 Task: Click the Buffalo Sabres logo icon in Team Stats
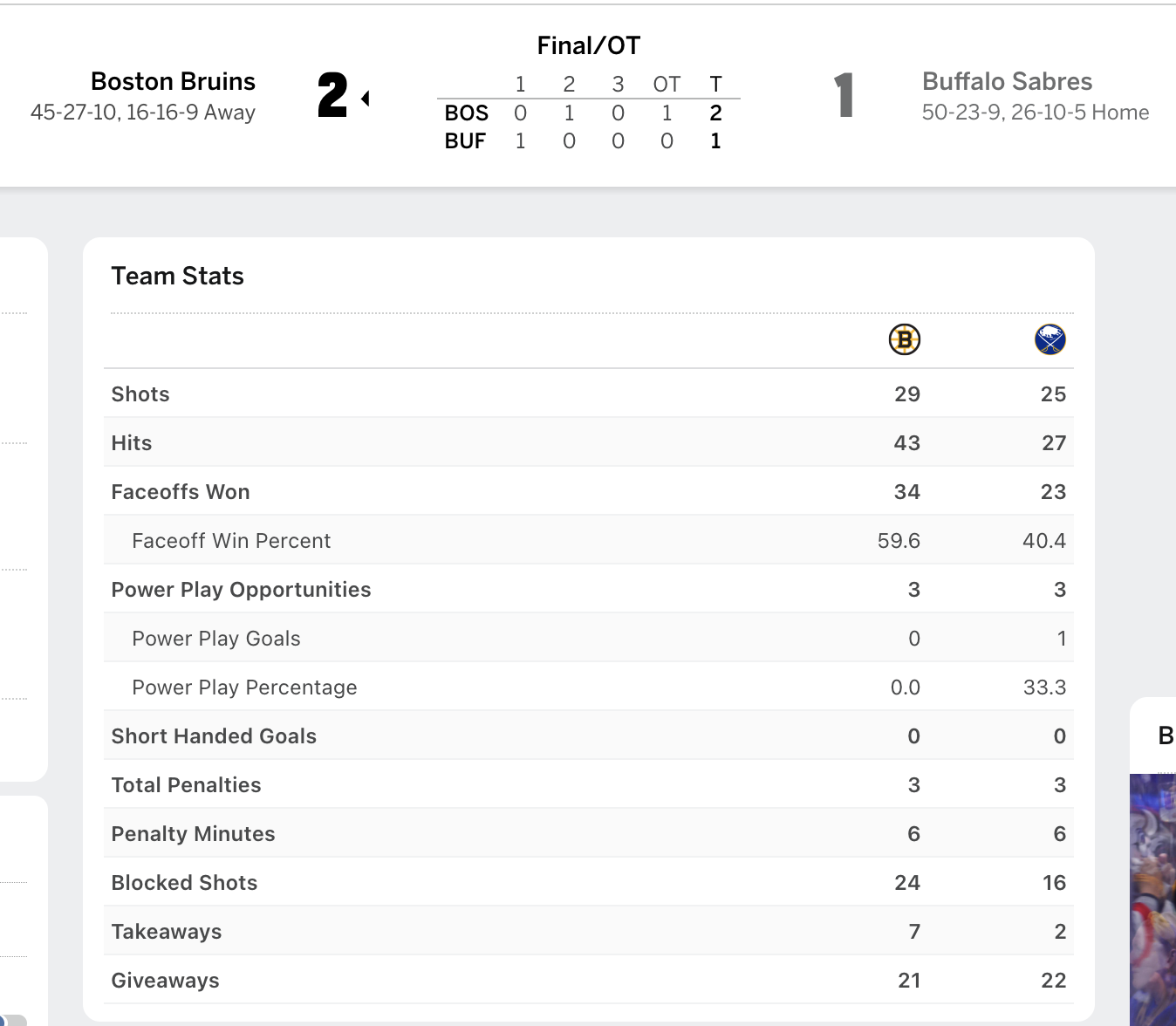click(1050, 339)
